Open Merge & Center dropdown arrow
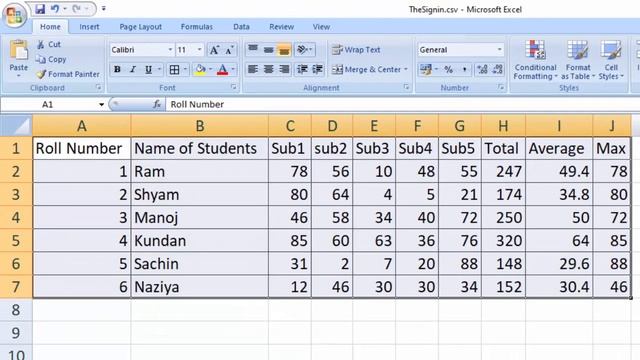 point(406,69)
